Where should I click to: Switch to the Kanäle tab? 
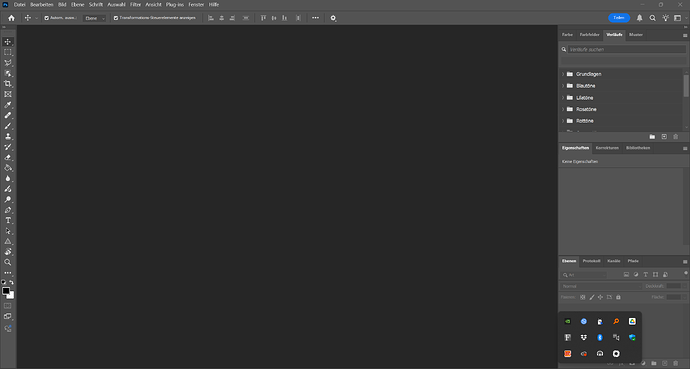[613, 261]
